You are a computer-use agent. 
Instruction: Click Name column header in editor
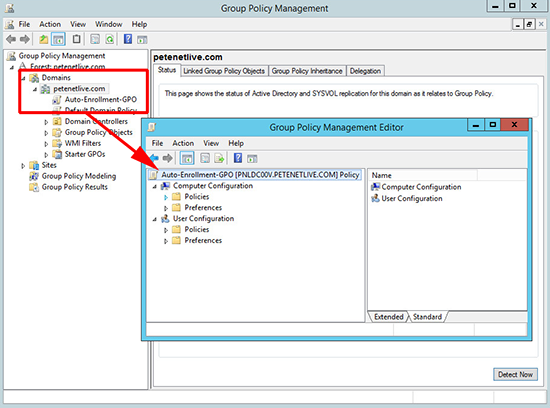(x=423, y=175)
